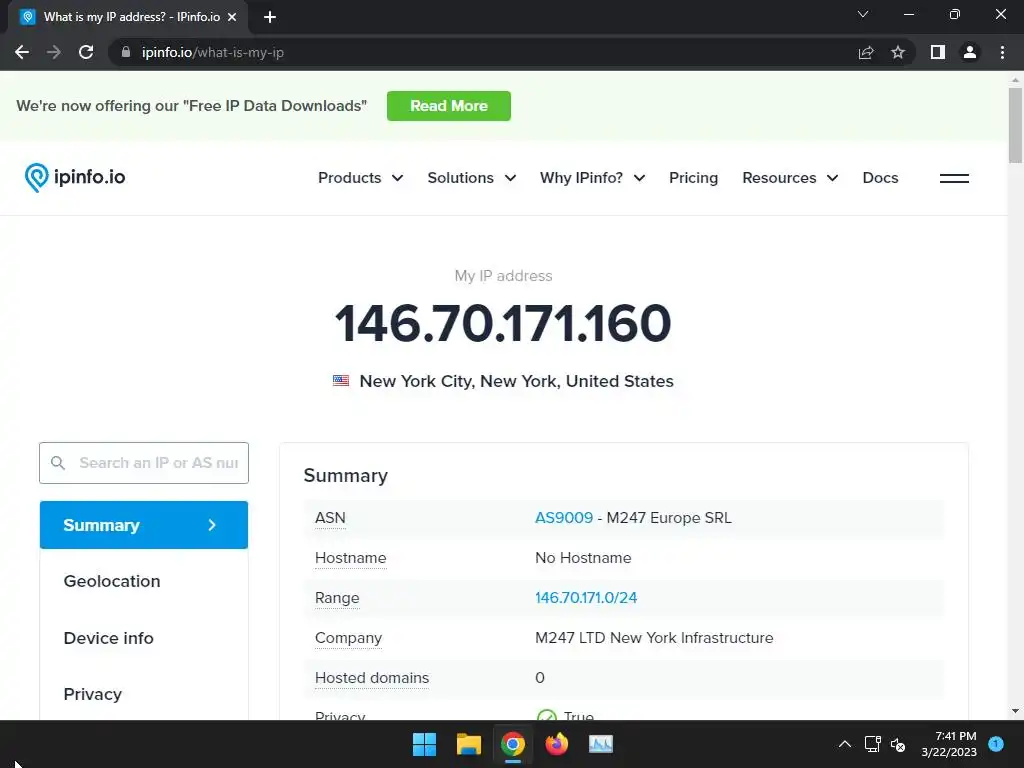Click the ASN label
Image resolution: width=1024 pixels, height=768 pixels.
330,518
